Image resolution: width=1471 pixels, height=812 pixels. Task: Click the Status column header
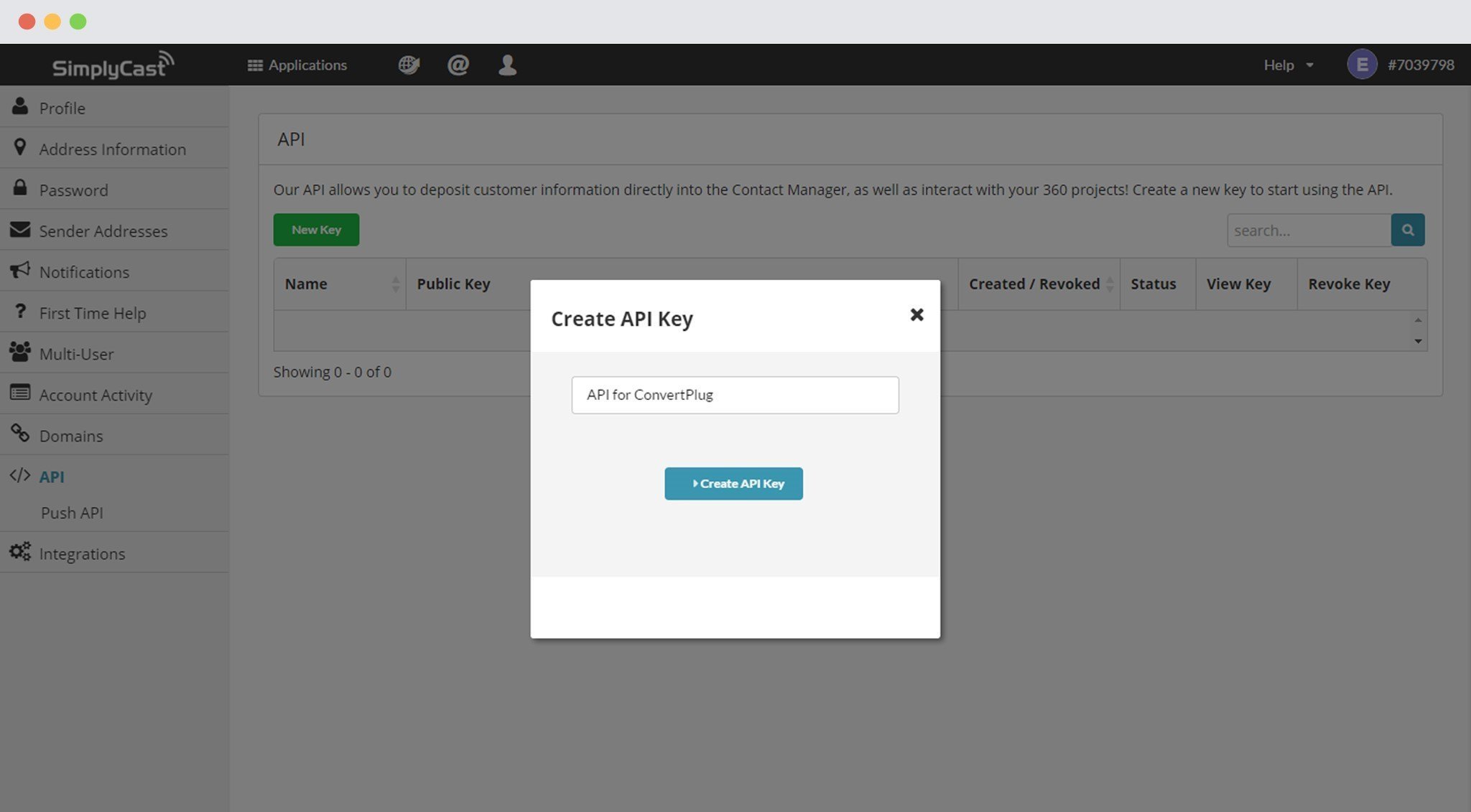[x=1157, y=284]
